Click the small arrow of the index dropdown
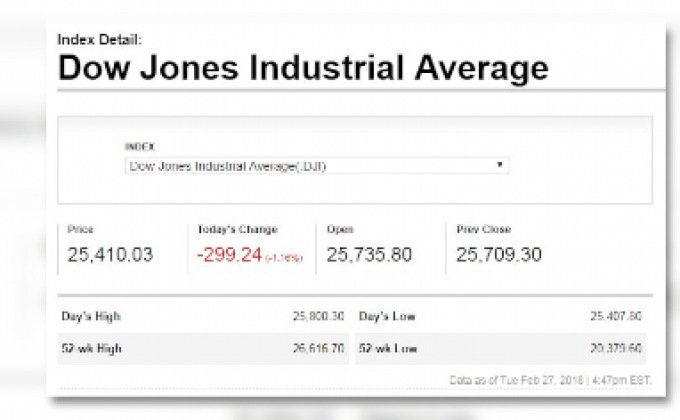The image size is (680, 420). pyautogui.click(x=499, y=165)
